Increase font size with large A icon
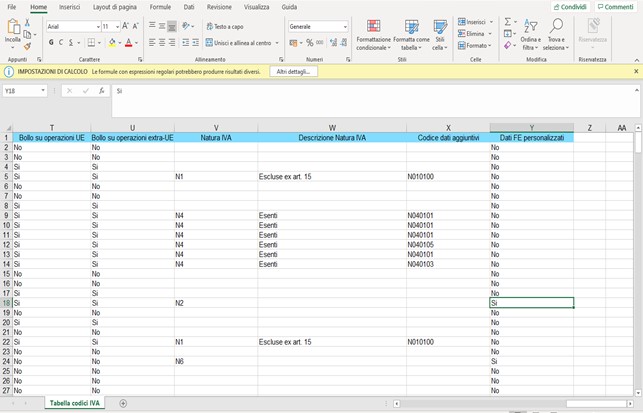643x413 pixels. tap(125, 26)
